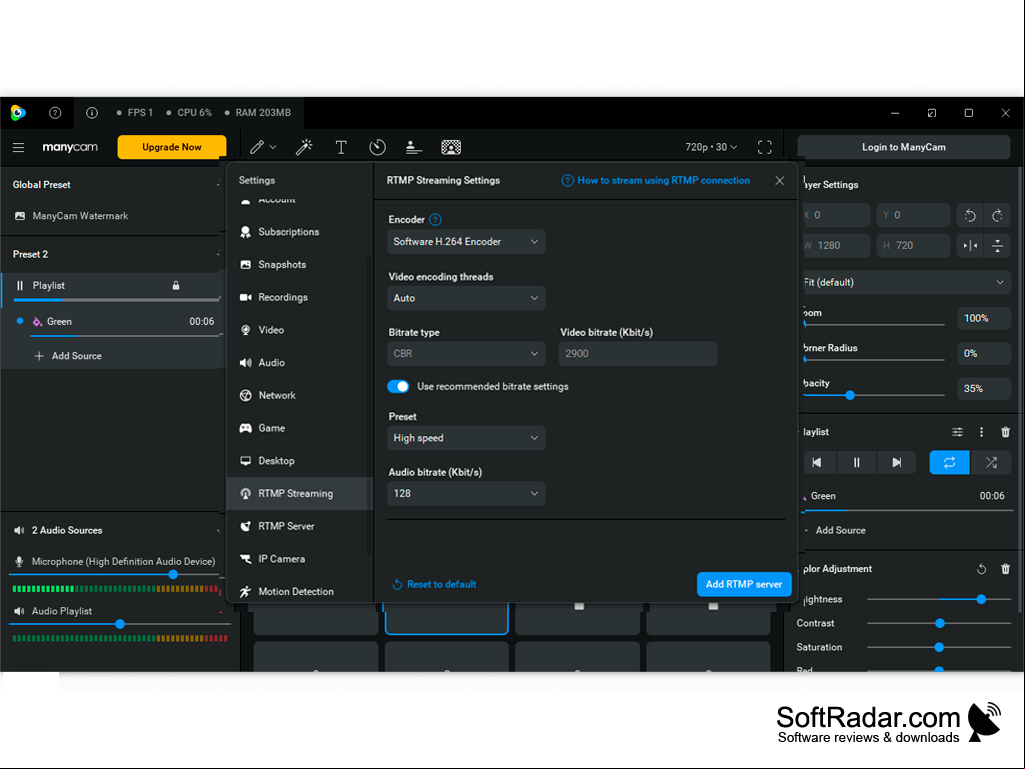1025x769 pixels.
Task: Click the Upgrade Now button
Action: pos(172,147)
